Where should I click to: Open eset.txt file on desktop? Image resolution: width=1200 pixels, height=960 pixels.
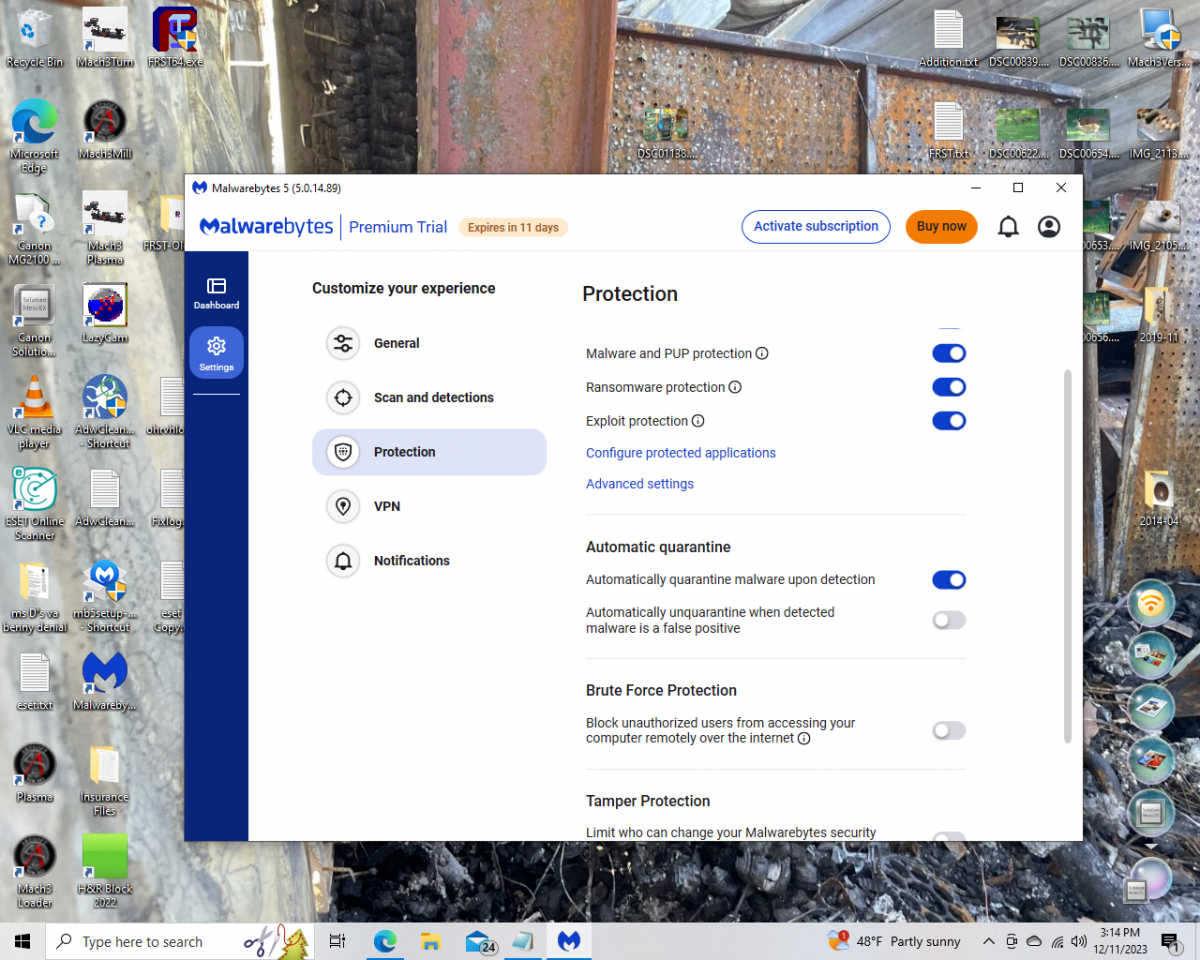click(x=35, y=681)
